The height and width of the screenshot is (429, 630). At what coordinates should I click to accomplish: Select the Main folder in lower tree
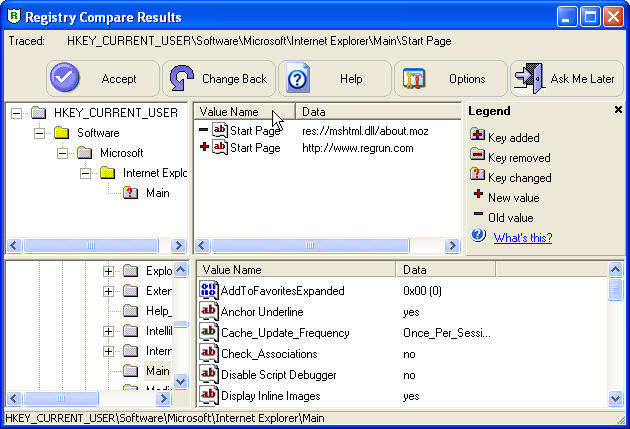click(x=156, y=371)
